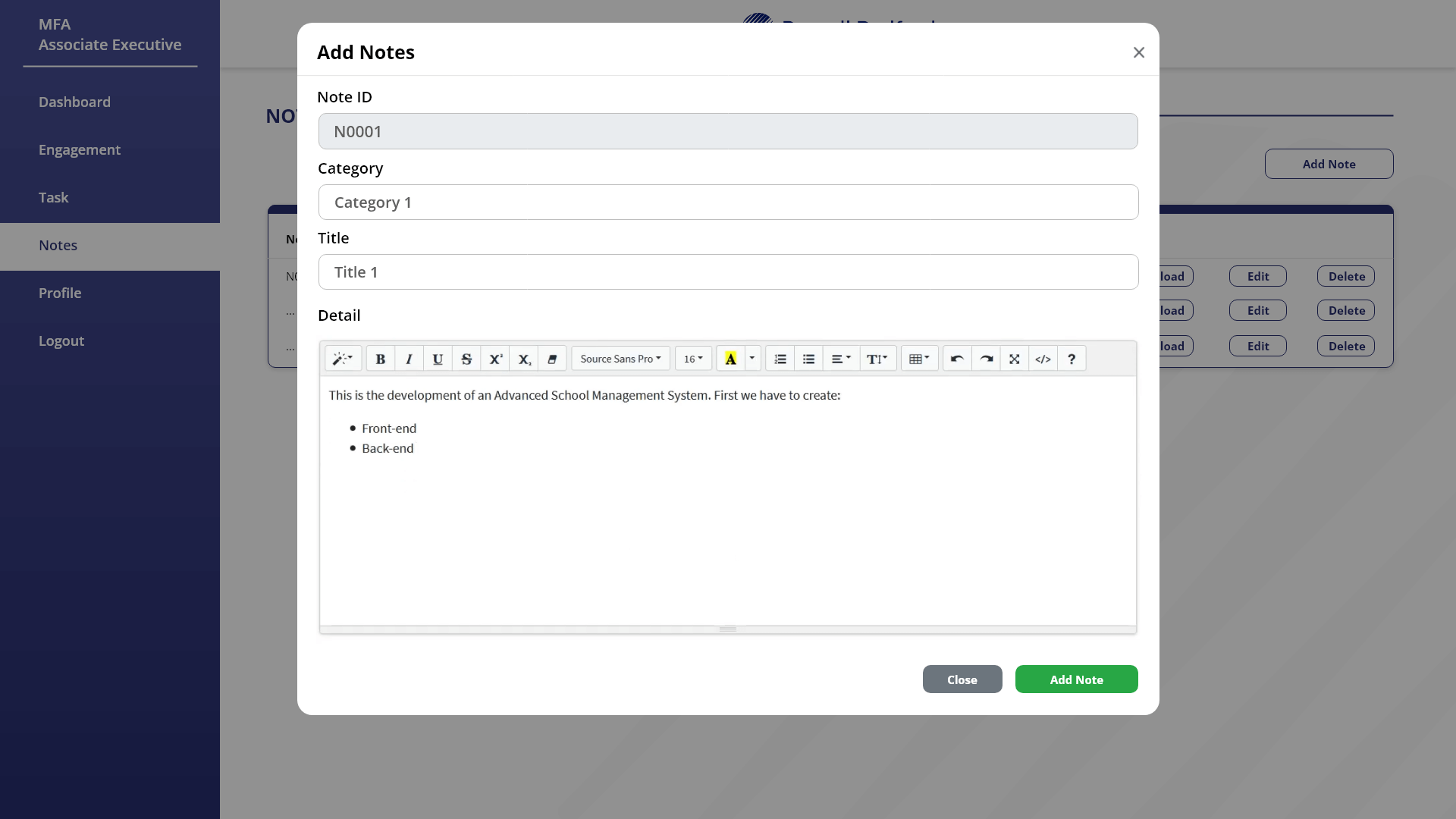Switch to the Notes sidebar section
This screenshot has width=1456, height=819.
(x=58, y=245)
